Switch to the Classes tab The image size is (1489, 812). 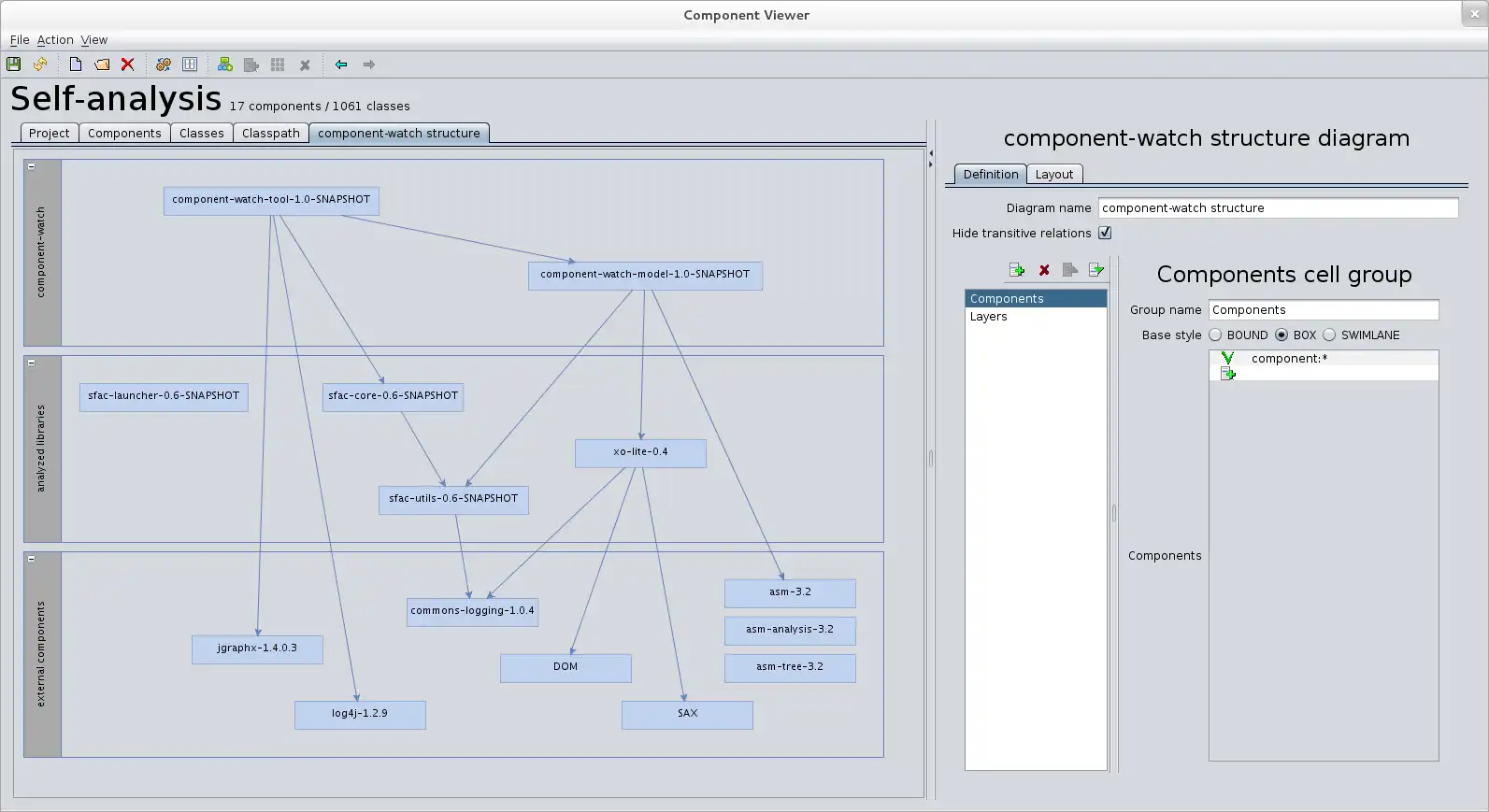tap(202, 134)
